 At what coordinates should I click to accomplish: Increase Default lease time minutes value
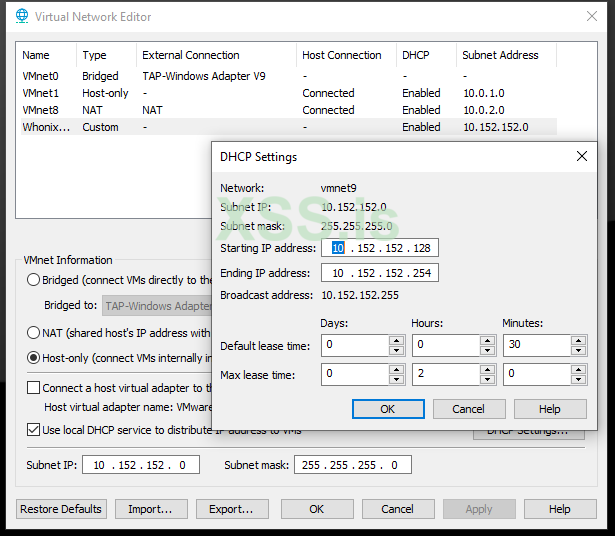[x=579, y=340]
